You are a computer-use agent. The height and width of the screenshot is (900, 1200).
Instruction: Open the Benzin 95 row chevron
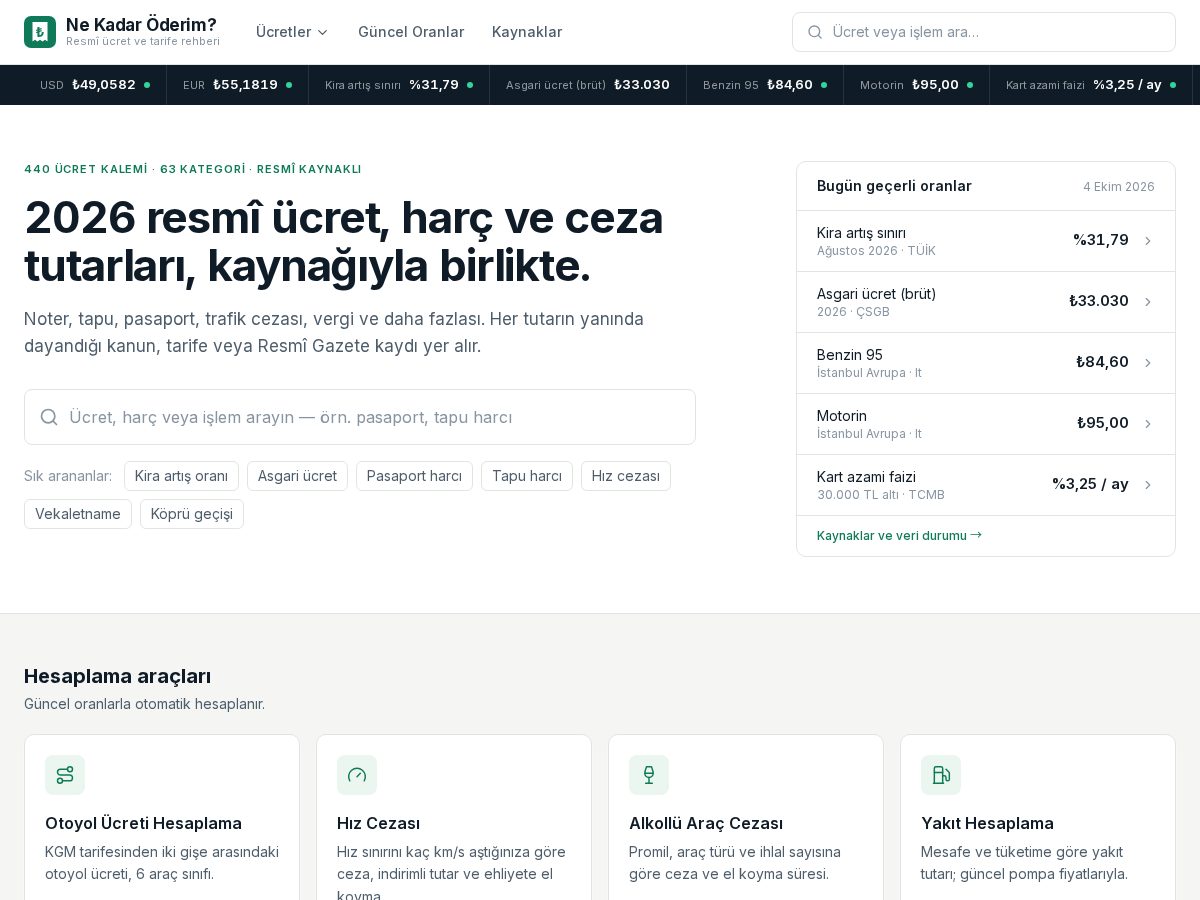click(x=1148, y=363)
